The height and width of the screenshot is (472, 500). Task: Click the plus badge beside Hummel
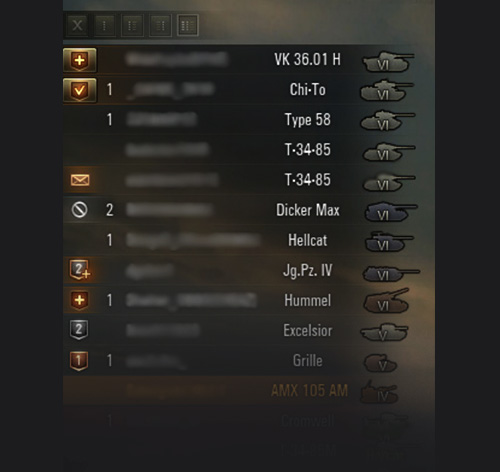click(79, 300)
